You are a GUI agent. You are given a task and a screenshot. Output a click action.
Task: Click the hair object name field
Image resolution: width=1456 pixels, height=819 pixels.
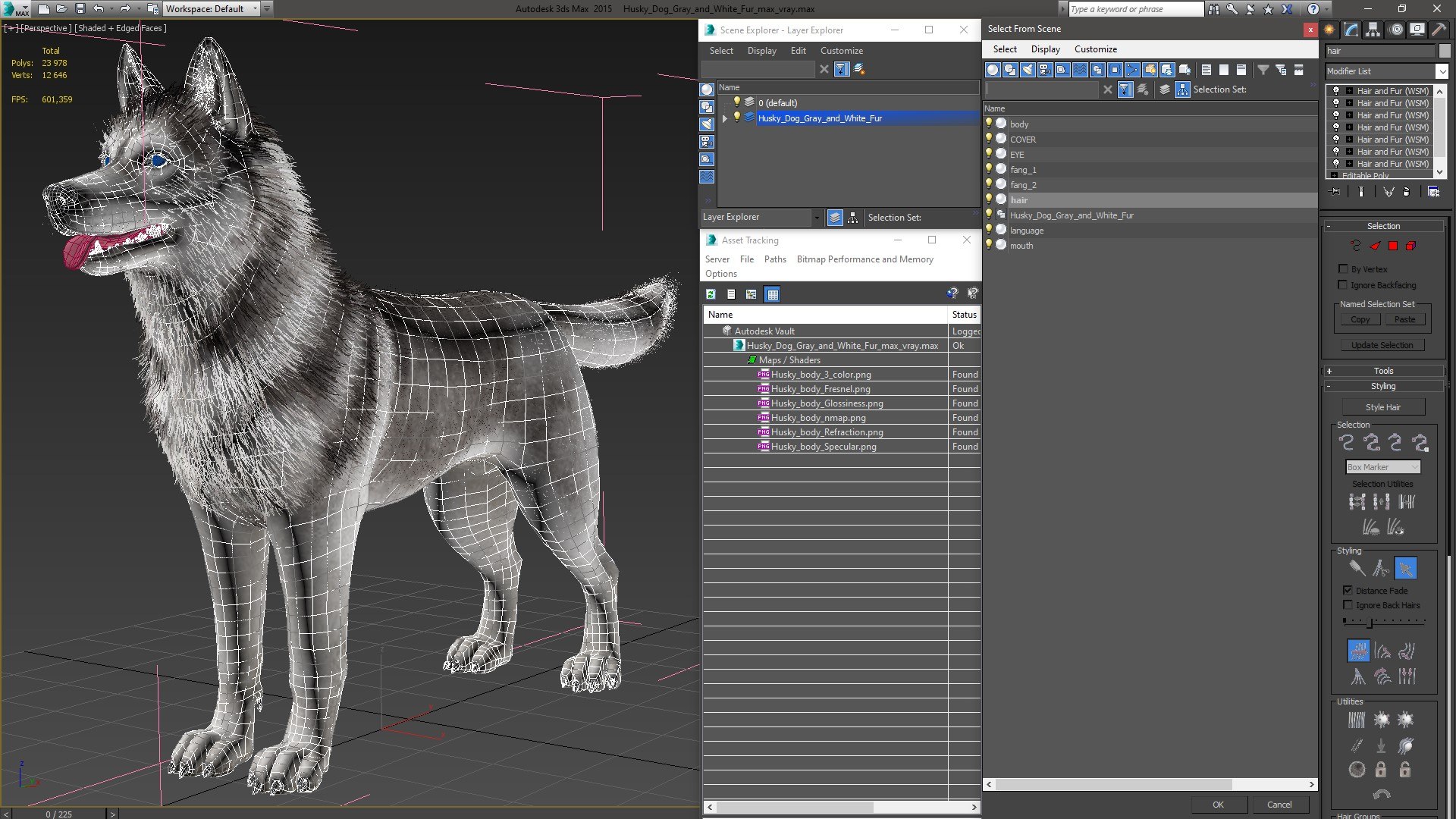coord(1380,51)
